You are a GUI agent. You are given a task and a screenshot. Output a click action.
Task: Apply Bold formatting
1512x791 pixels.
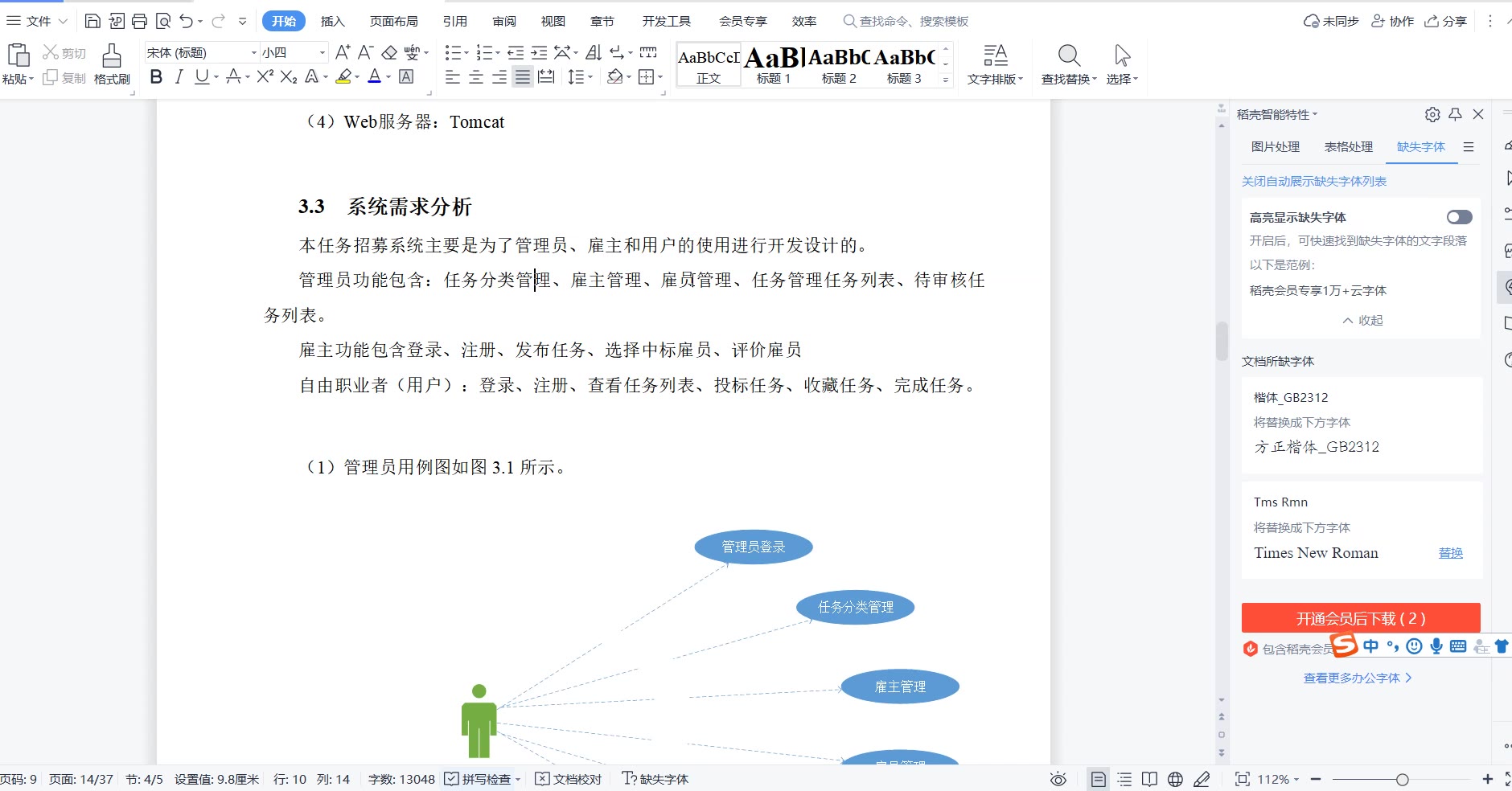[x=157, y=76]
